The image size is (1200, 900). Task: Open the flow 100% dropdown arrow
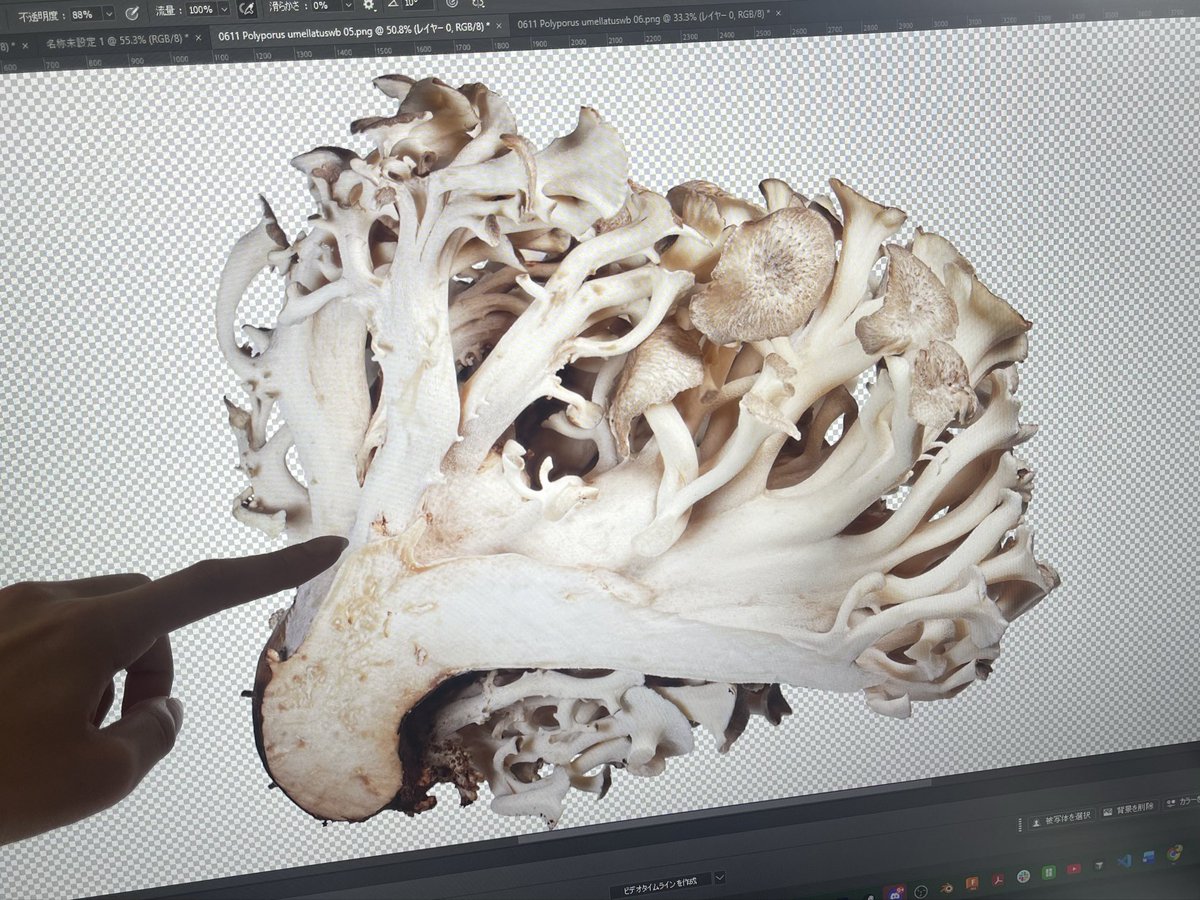223,9
